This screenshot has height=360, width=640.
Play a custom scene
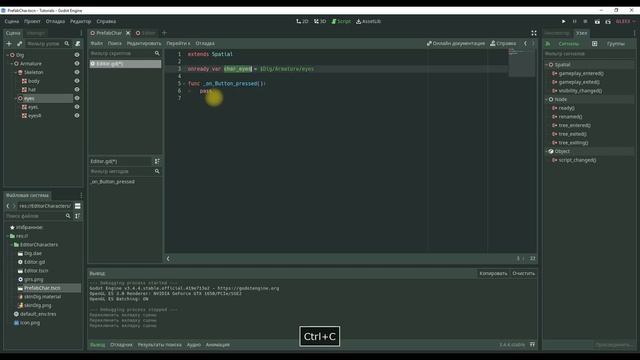click(x=608, y=21)
